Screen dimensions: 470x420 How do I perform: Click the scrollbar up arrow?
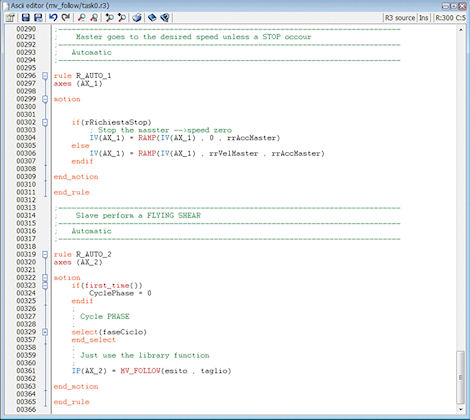click(x=461, y=30)
